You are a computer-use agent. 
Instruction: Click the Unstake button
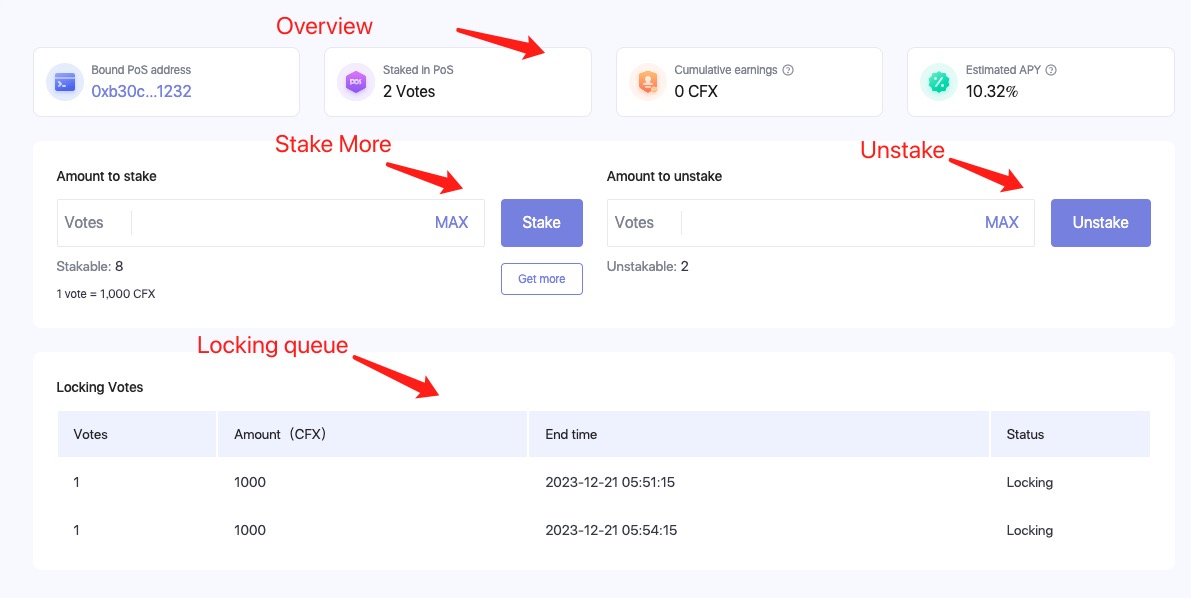(1100, 222)
